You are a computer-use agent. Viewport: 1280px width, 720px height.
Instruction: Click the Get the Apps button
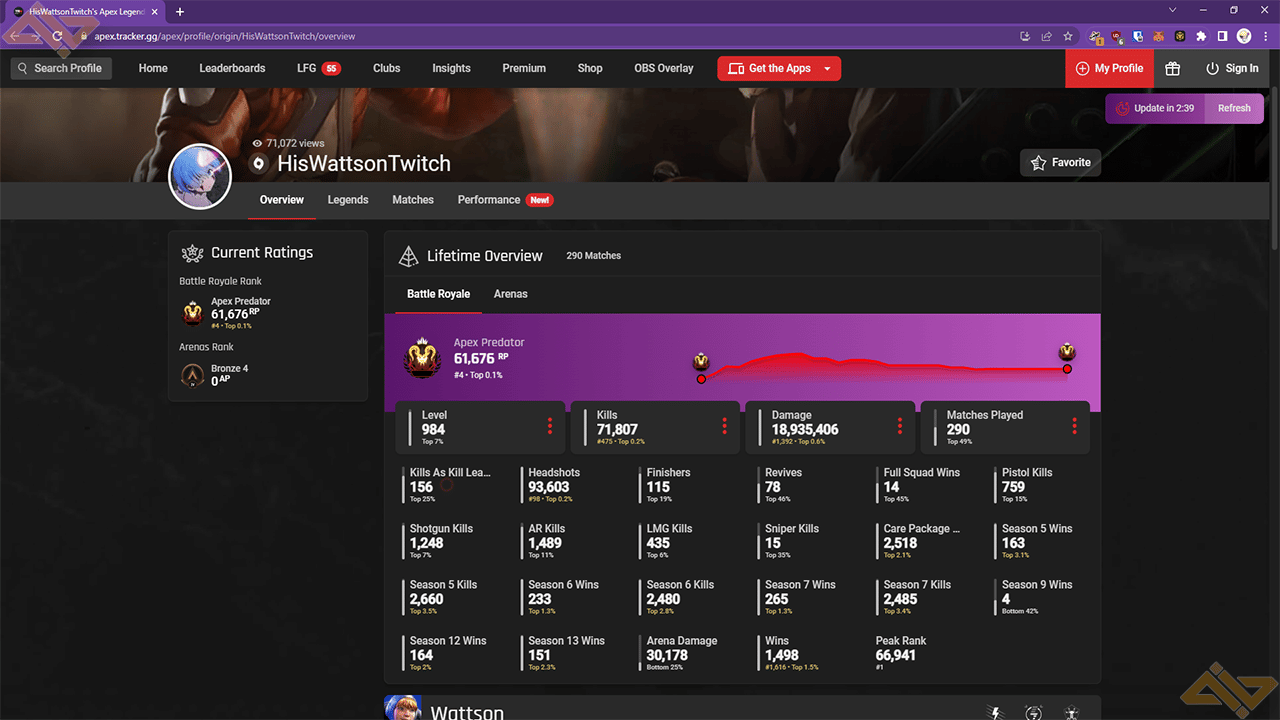[x=779, y=68]
